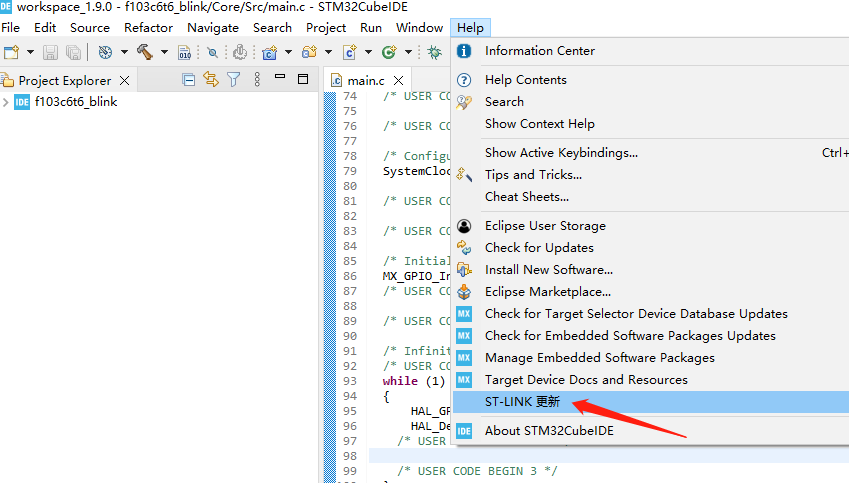
Task: Click the binary 010 file icon
Action: (185, 53)
